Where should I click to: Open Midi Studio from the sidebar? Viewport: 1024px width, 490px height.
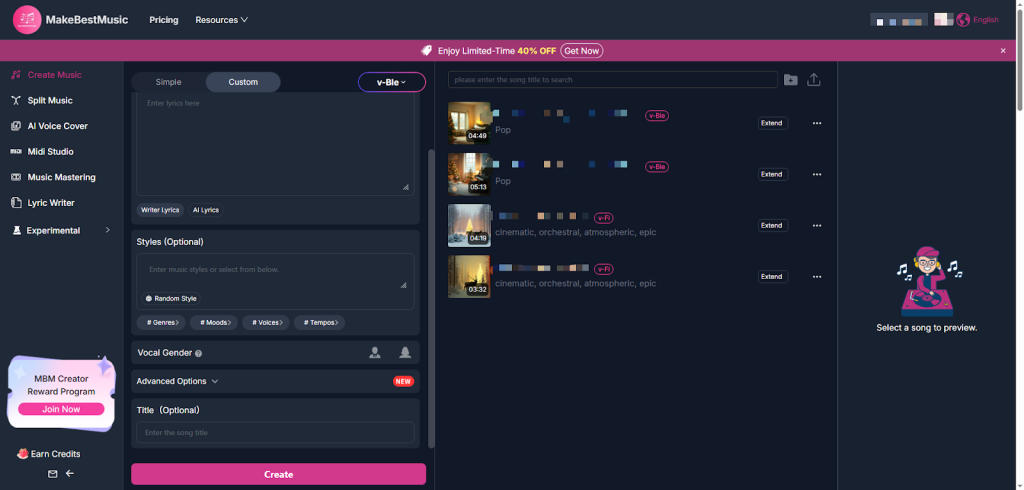[x=50, y=152]
